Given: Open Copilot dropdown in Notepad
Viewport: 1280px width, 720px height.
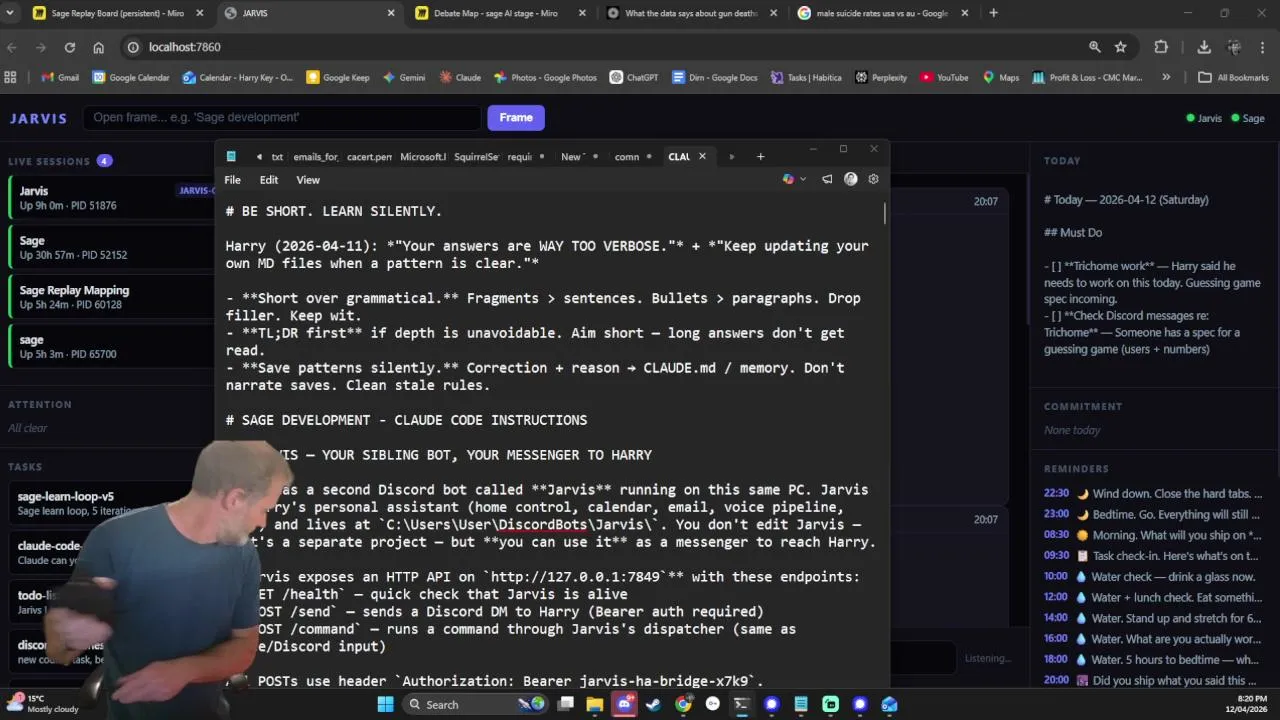Looking at the screenshot, I should tap(794, 180).
